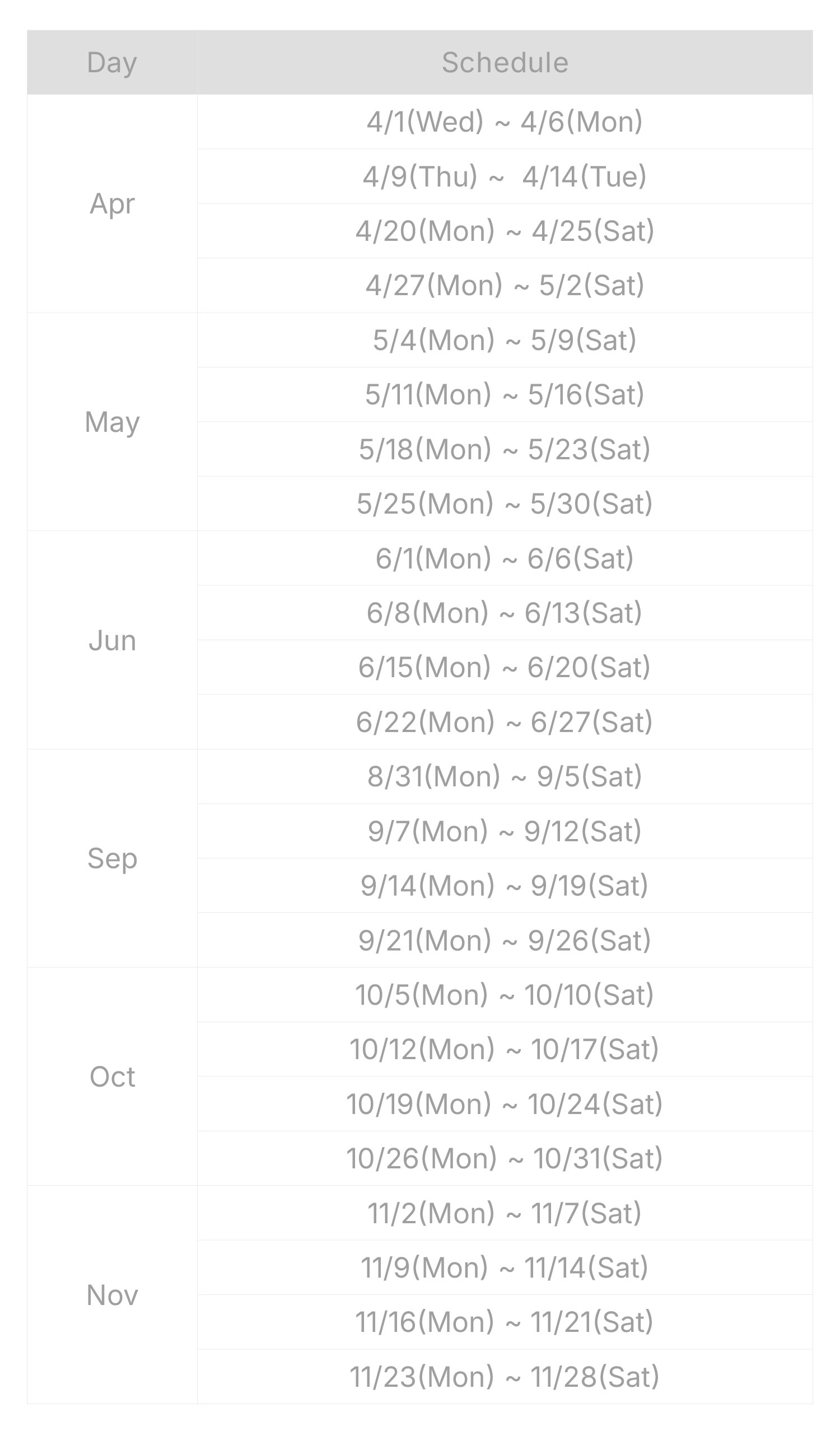Select the Day column header

[112, 62]
